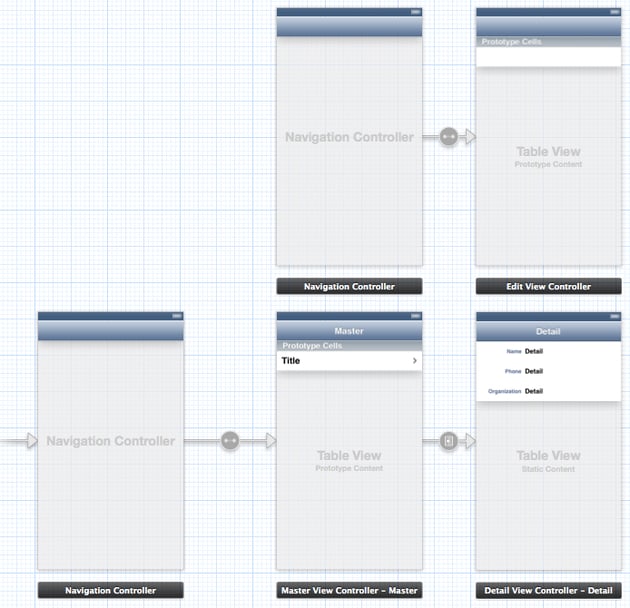
Task: Select the segue icon between Navigation Controller and Master
Action: (230, 440)
